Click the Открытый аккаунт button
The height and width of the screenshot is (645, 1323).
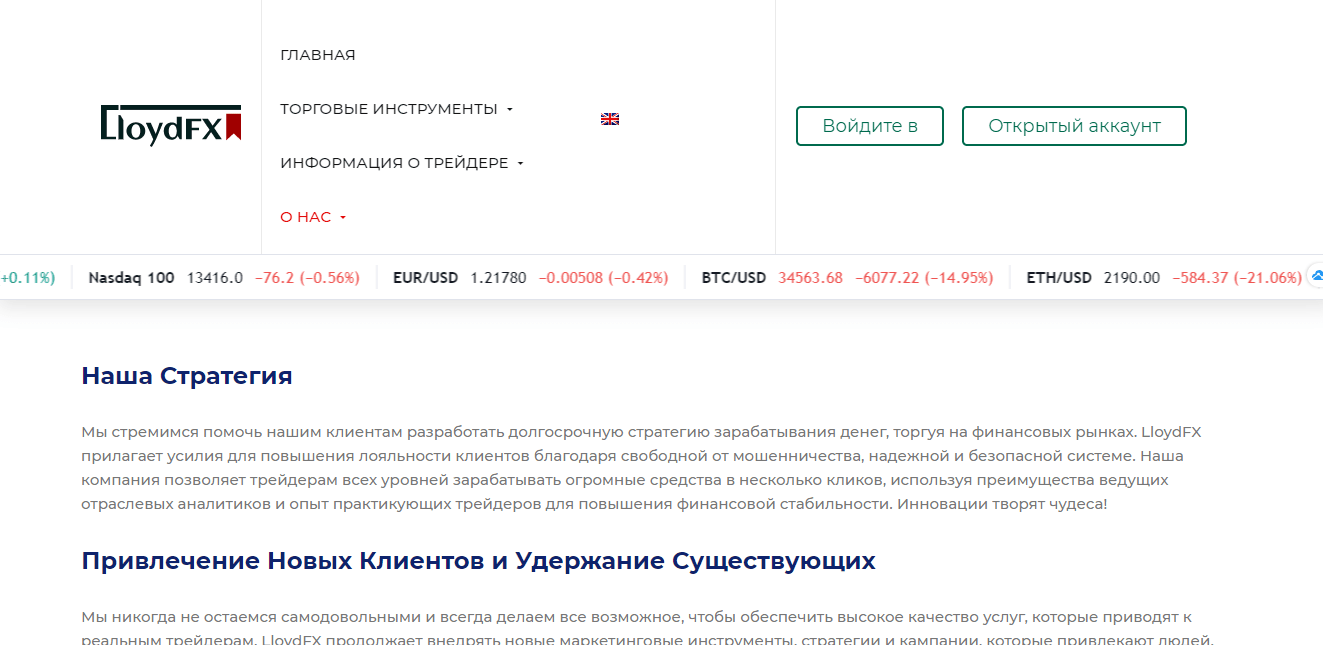click(x=1074, y=126)
